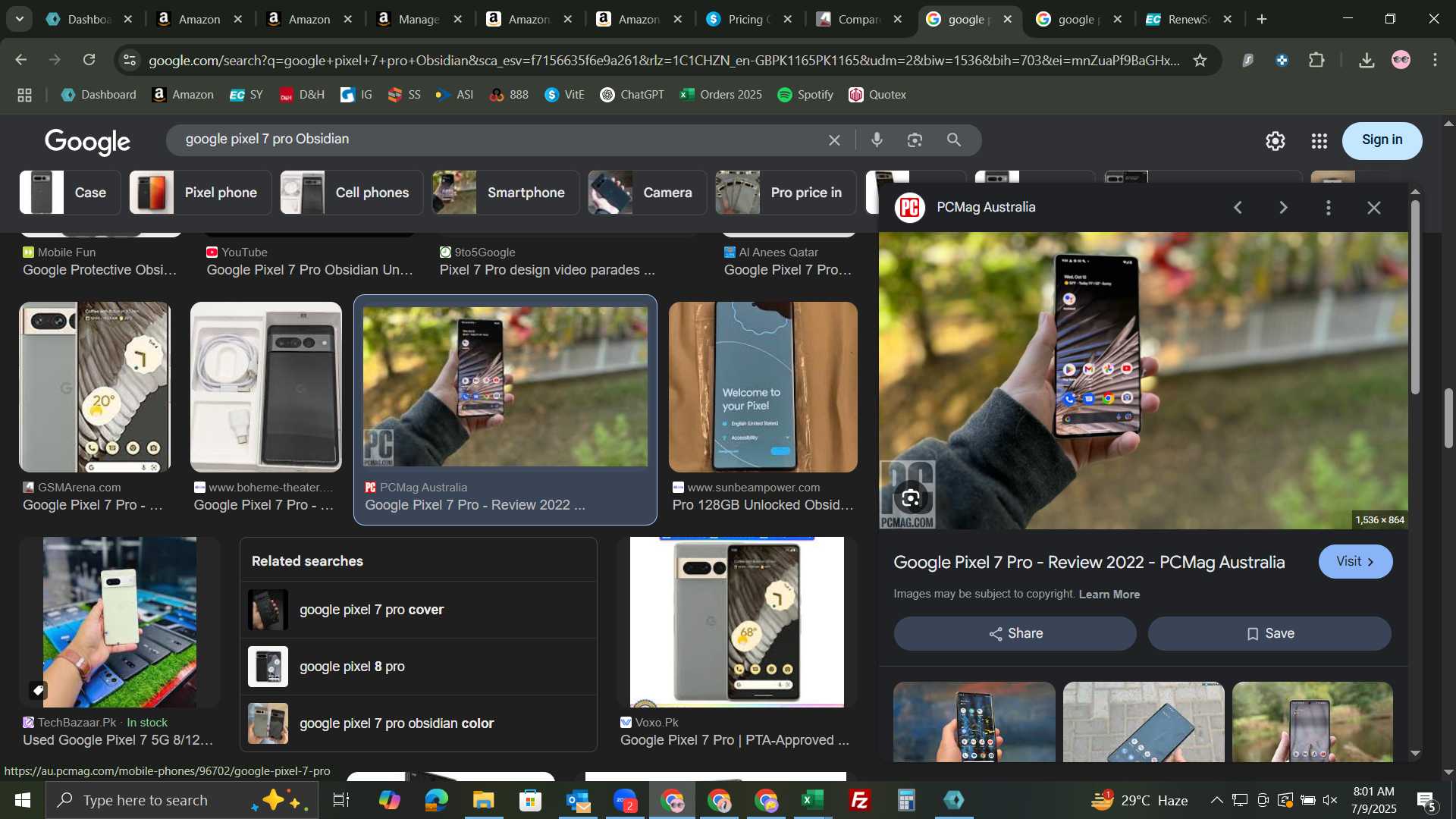Screen dimensions: 1456x819
Task: Search related: google pixel 7 pro cover
Action: 419,610
